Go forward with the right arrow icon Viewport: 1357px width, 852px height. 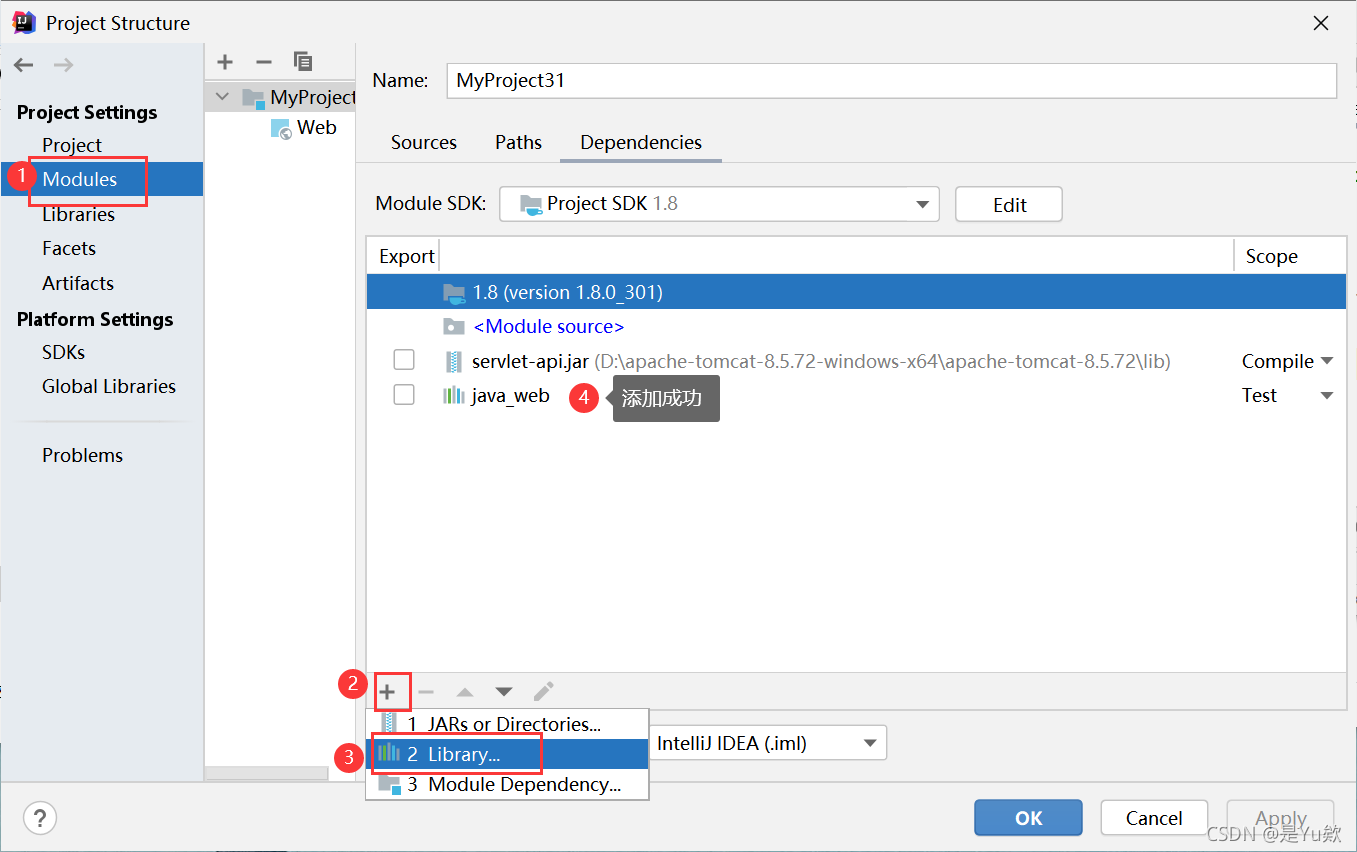pyautogui.click(x=63, y=65)
